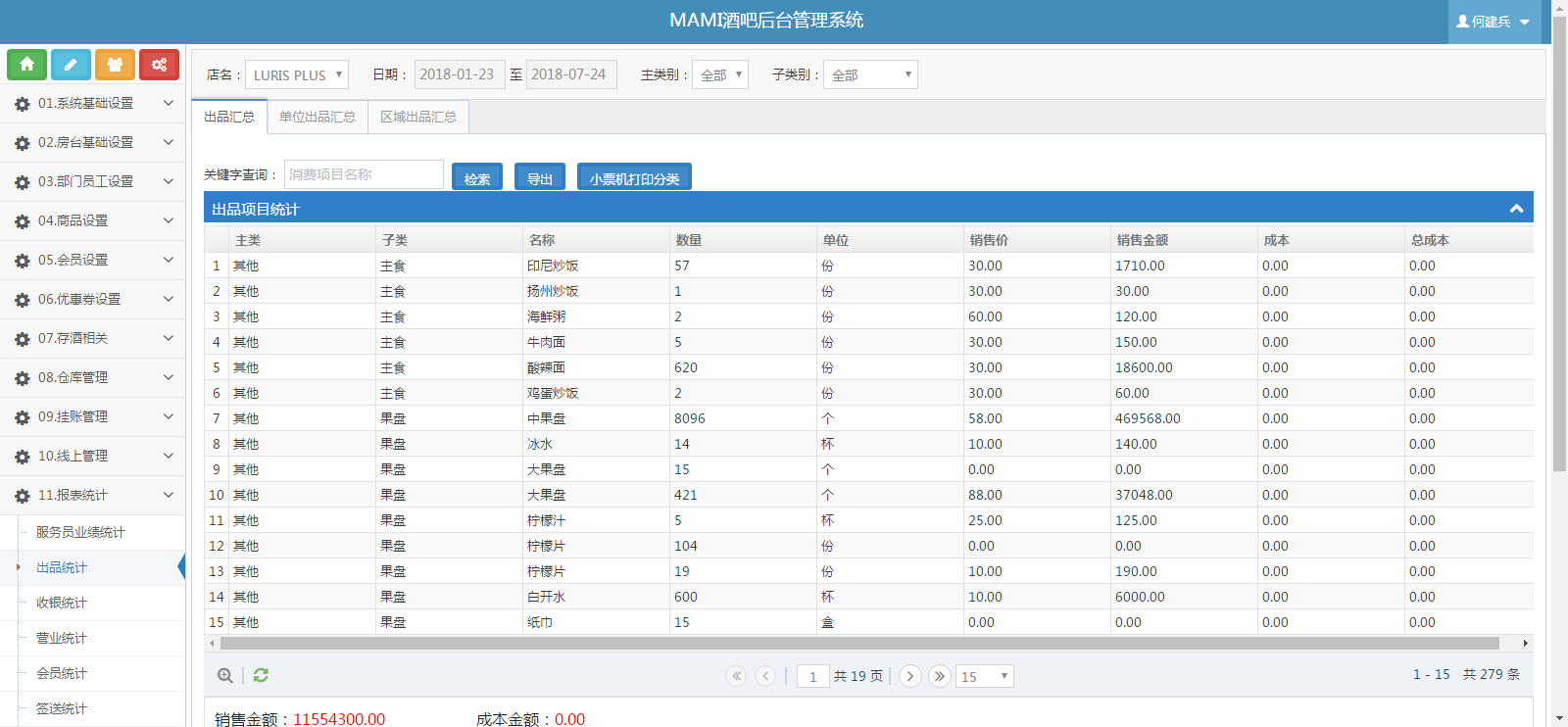Jump to last page of results
The height and width of the screenshot is (727, 1568).
tap(939, 676)
